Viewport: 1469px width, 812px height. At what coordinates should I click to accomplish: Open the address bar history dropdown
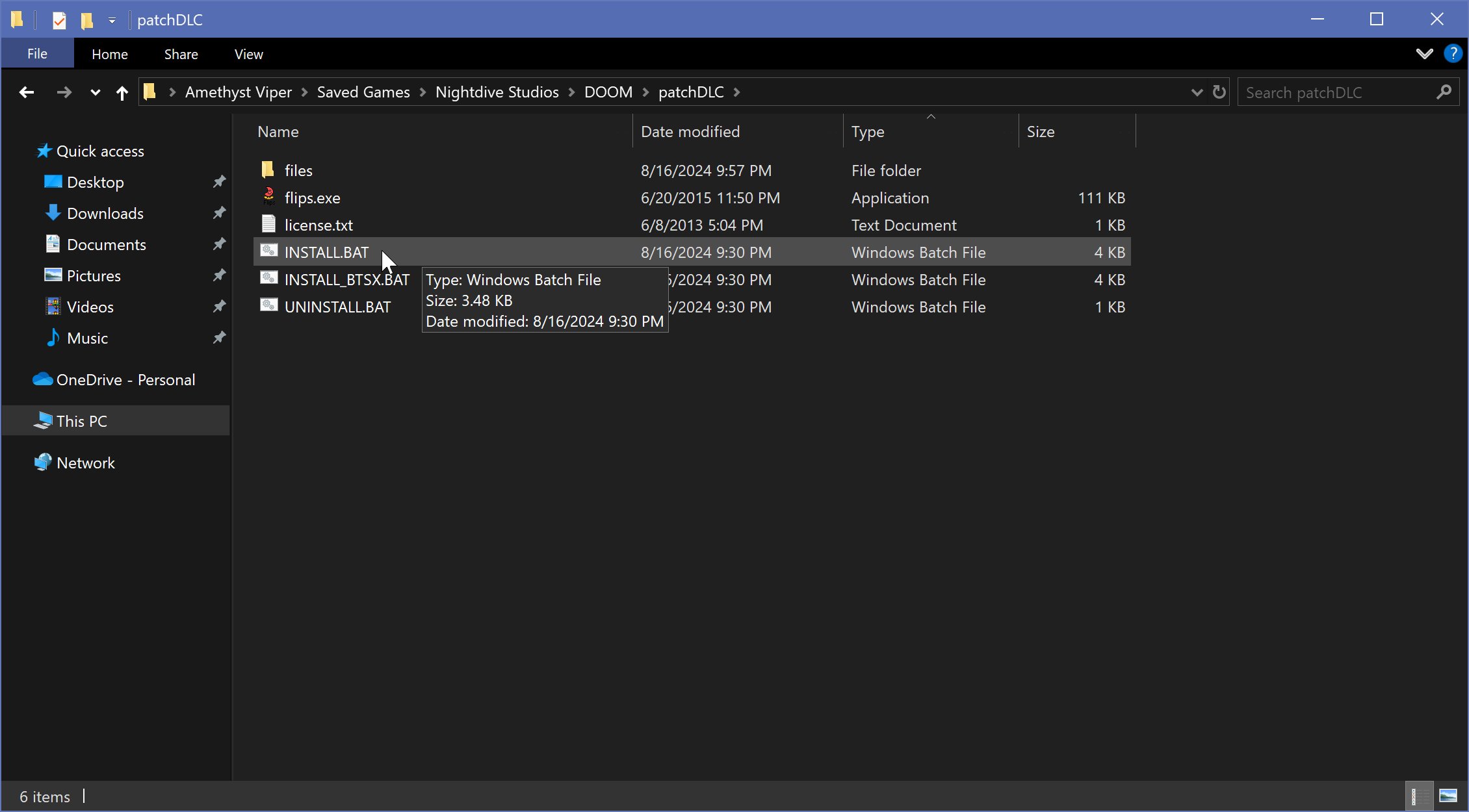click(1197, 92)
